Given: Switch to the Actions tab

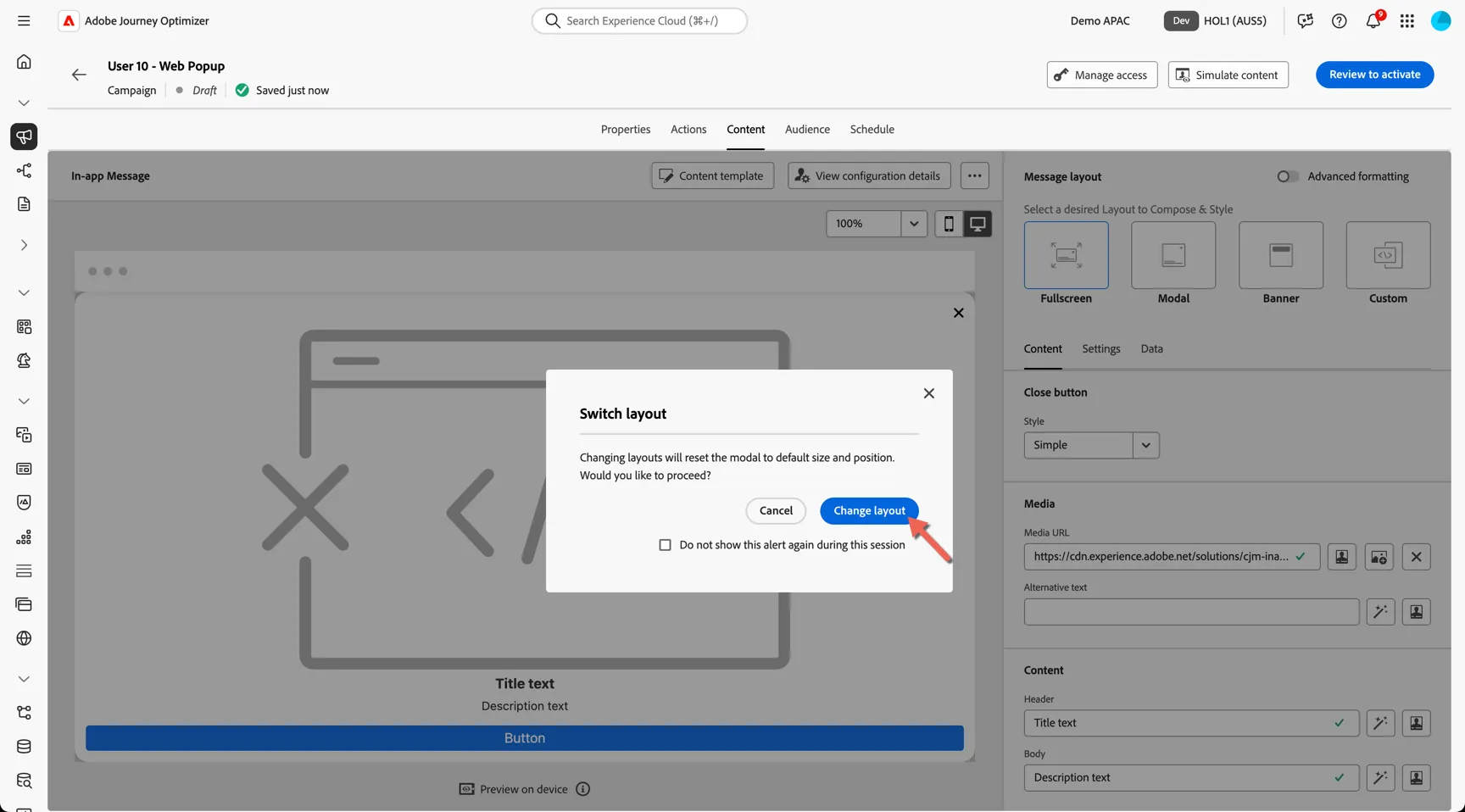Looking at the screenshot, I should [x=688, y=130].
